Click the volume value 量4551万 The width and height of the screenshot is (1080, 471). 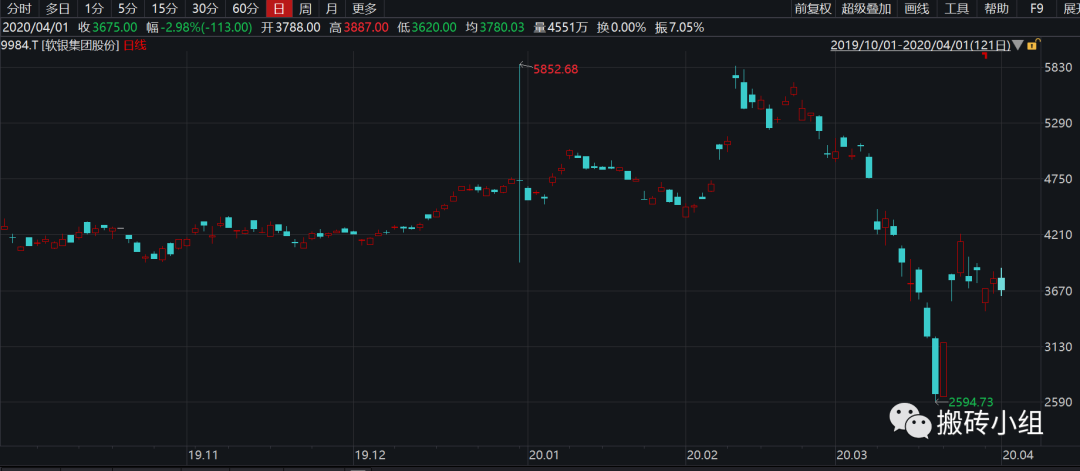click(559, 28)
